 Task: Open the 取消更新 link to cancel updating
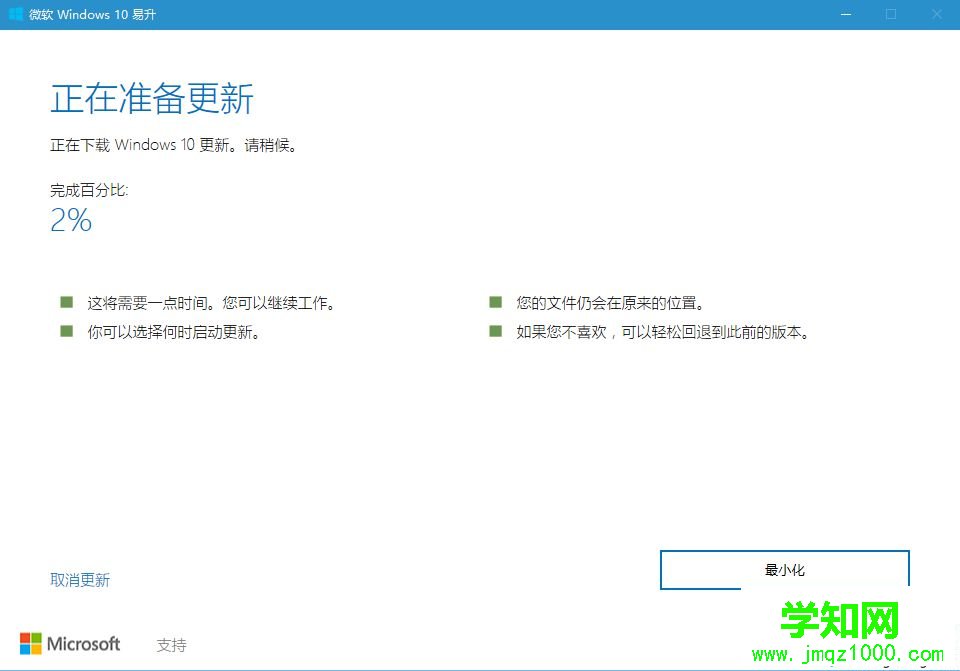(80, 579)
